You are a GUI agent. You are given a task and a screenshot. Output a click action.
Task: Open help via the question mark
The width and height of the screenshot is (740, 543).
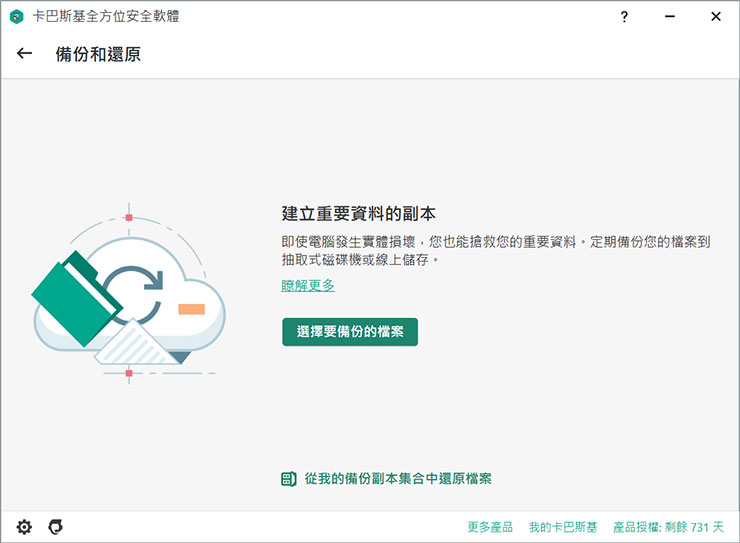click(x=624, y=17)
